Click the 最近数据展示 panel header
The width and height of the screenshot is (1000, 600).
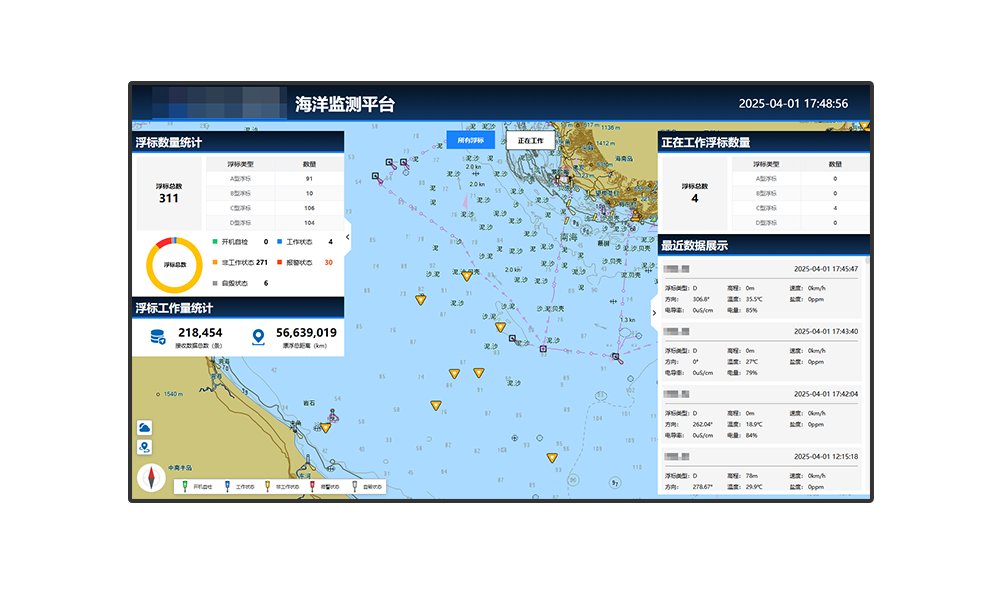pos(763,245)
